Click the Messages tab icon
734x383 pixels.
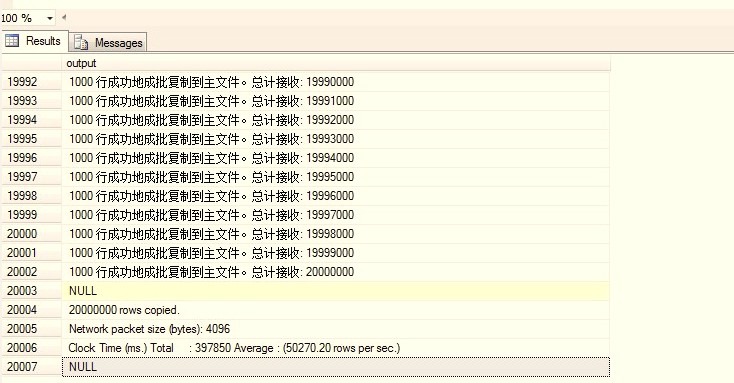[81, 43]
